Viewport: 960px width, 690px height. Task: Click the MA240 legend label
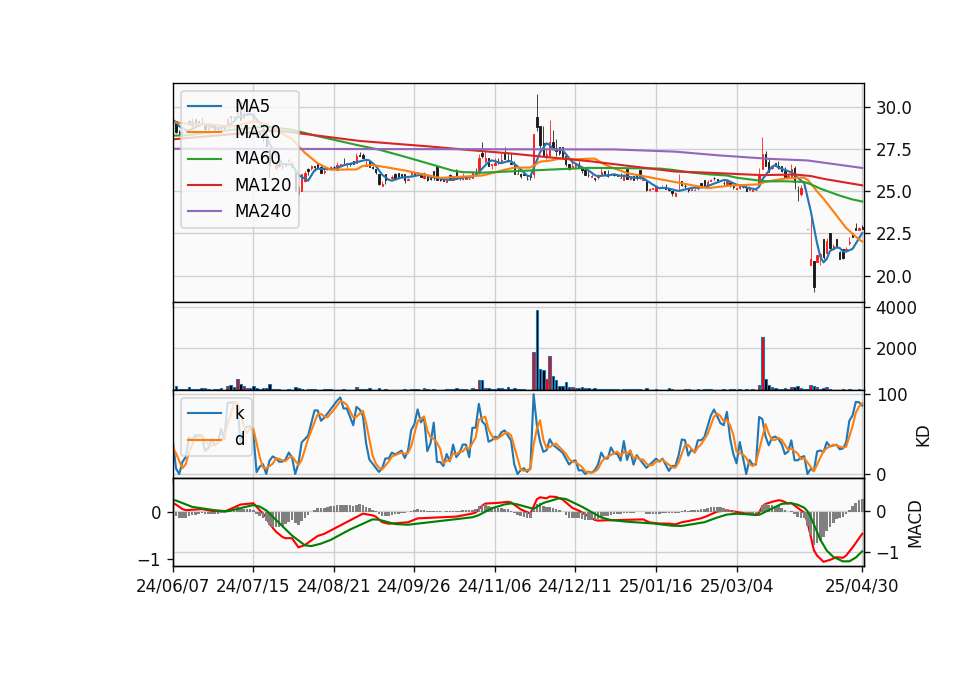(263, 211)
